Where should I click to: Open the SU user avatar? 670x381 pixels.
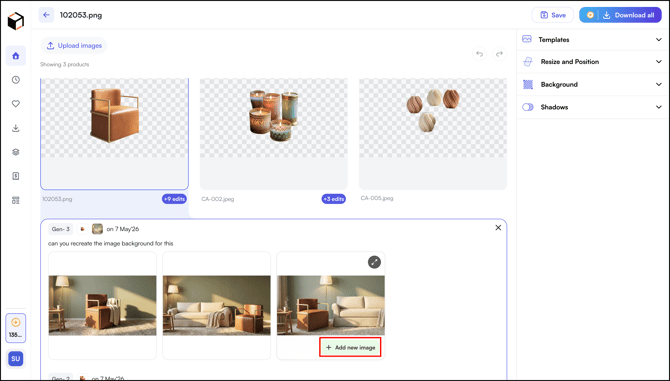pos(16,358)
